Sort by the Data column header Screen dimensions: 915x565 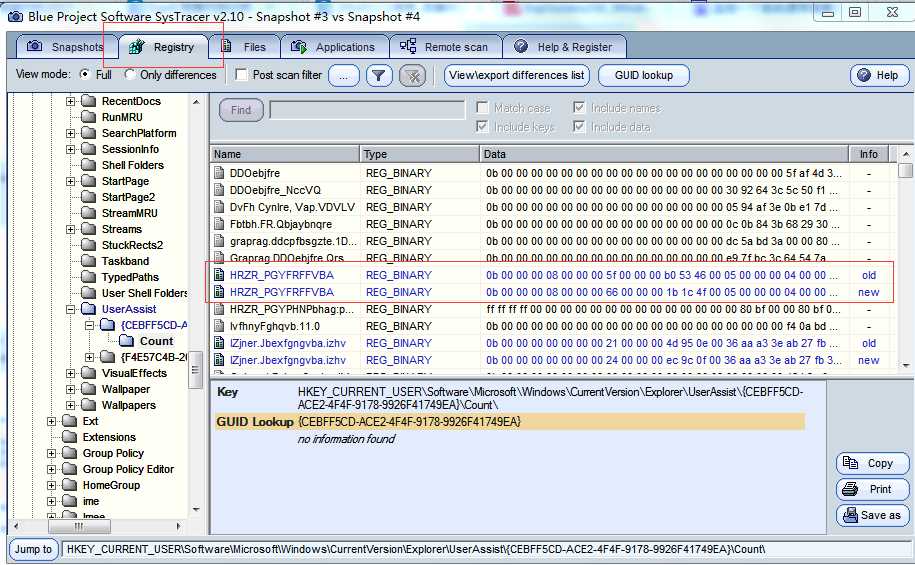click(x=664, y=154)
